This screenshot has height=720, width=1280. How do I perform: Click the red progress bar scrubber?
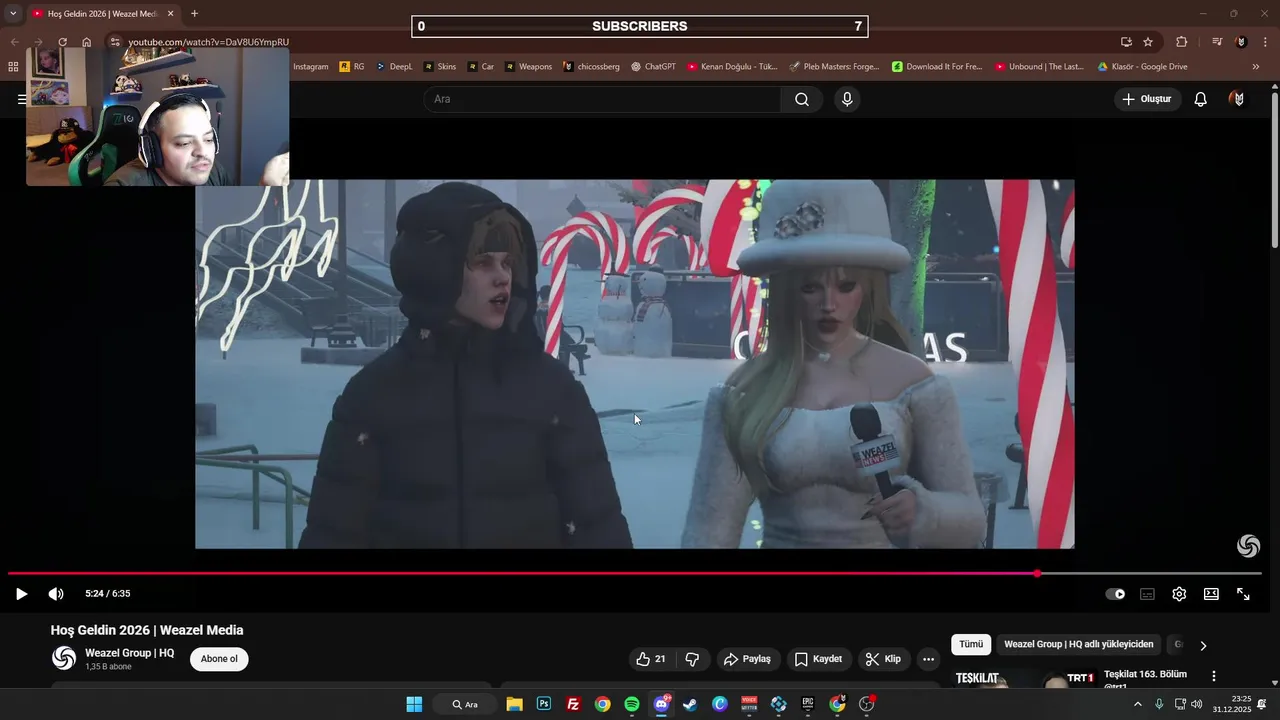point(1037,574)
